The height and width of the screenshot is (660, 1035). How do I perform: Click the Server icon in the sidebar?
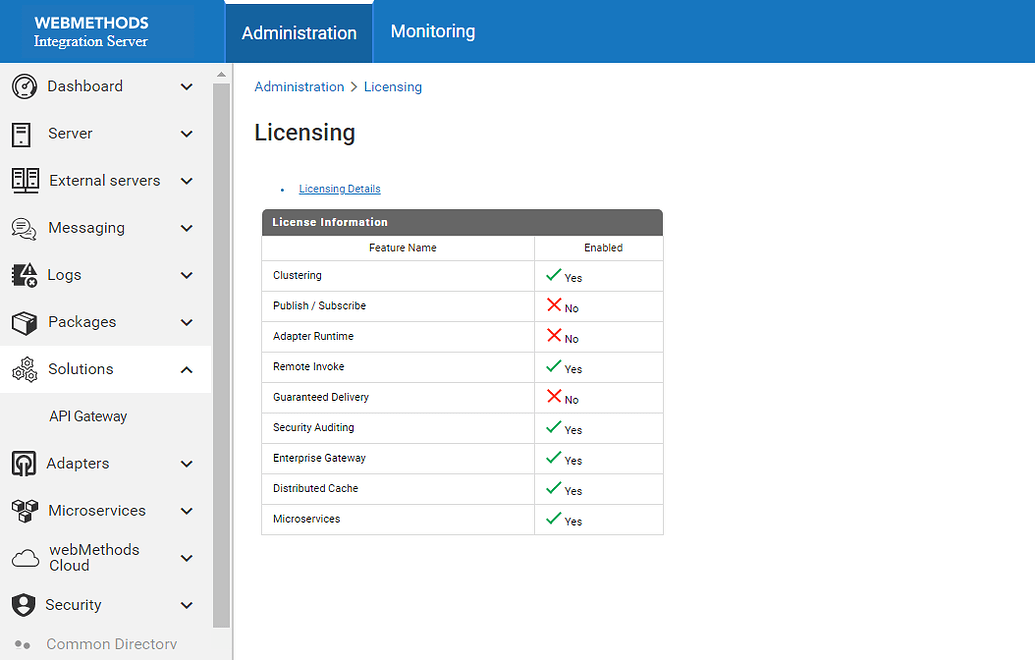pos(24,134)
